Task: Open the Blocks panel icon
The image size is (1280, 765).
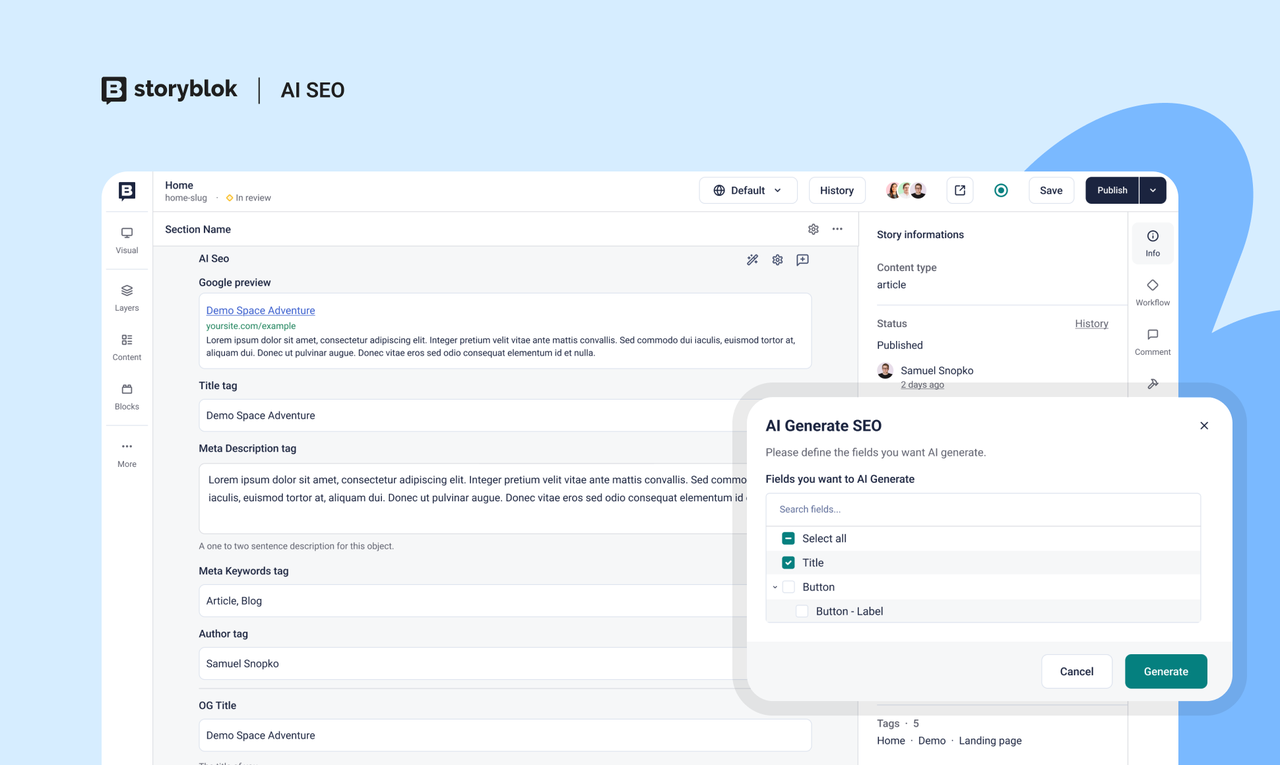Action: 126,396
